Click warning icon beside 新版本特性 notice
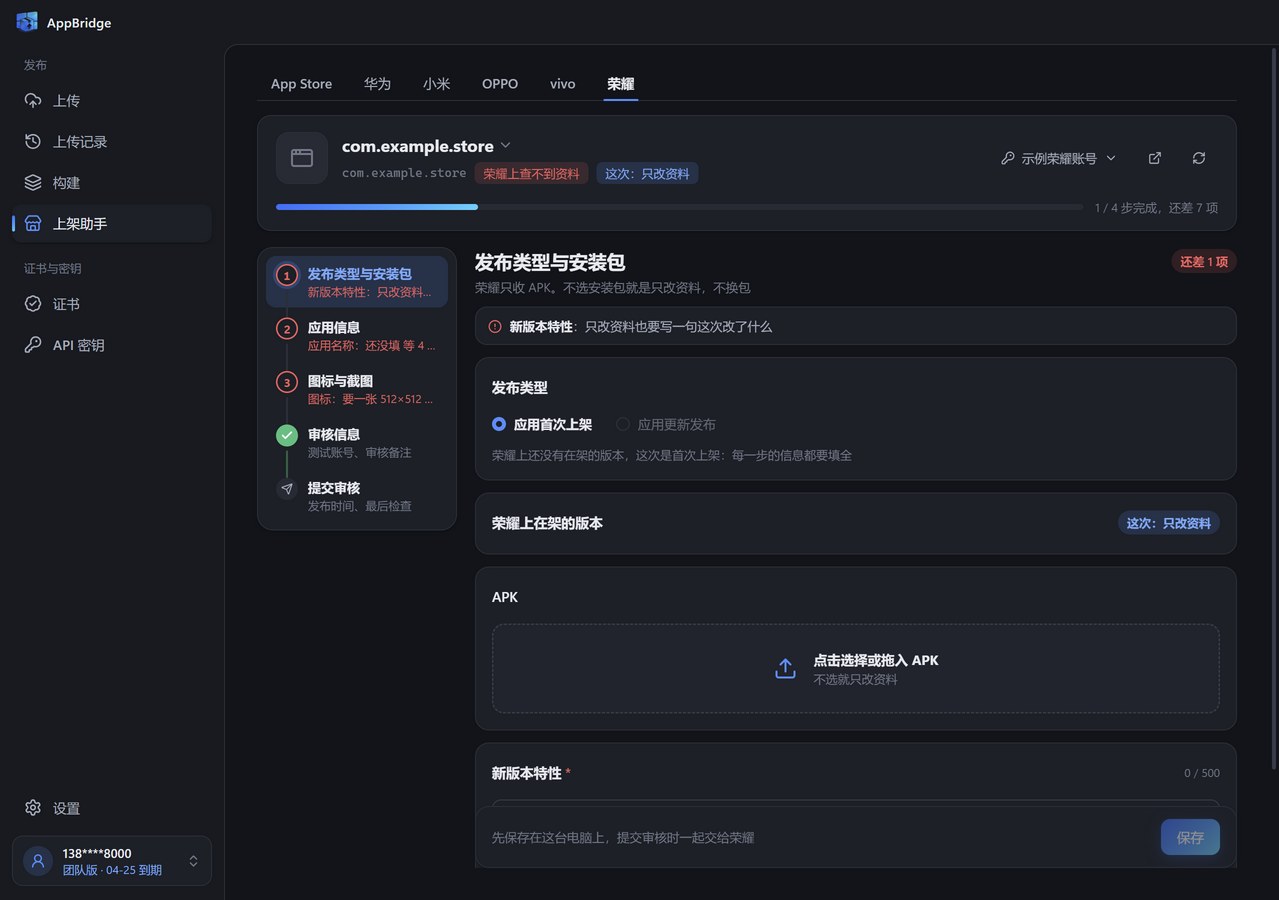 click(495, 326)
